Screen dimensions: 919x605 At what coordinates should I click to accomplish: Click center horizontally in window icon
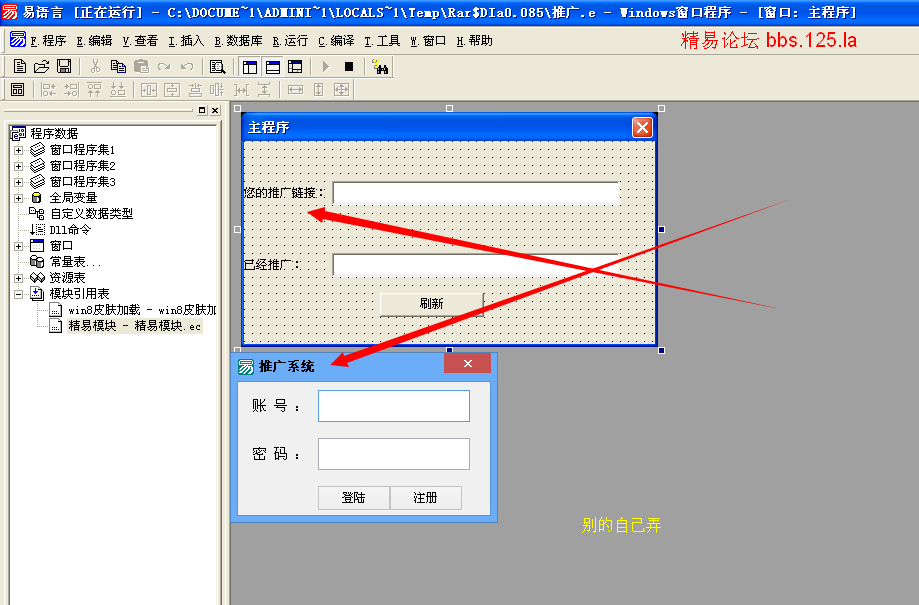pyautogui.click(x=149, y=90)
